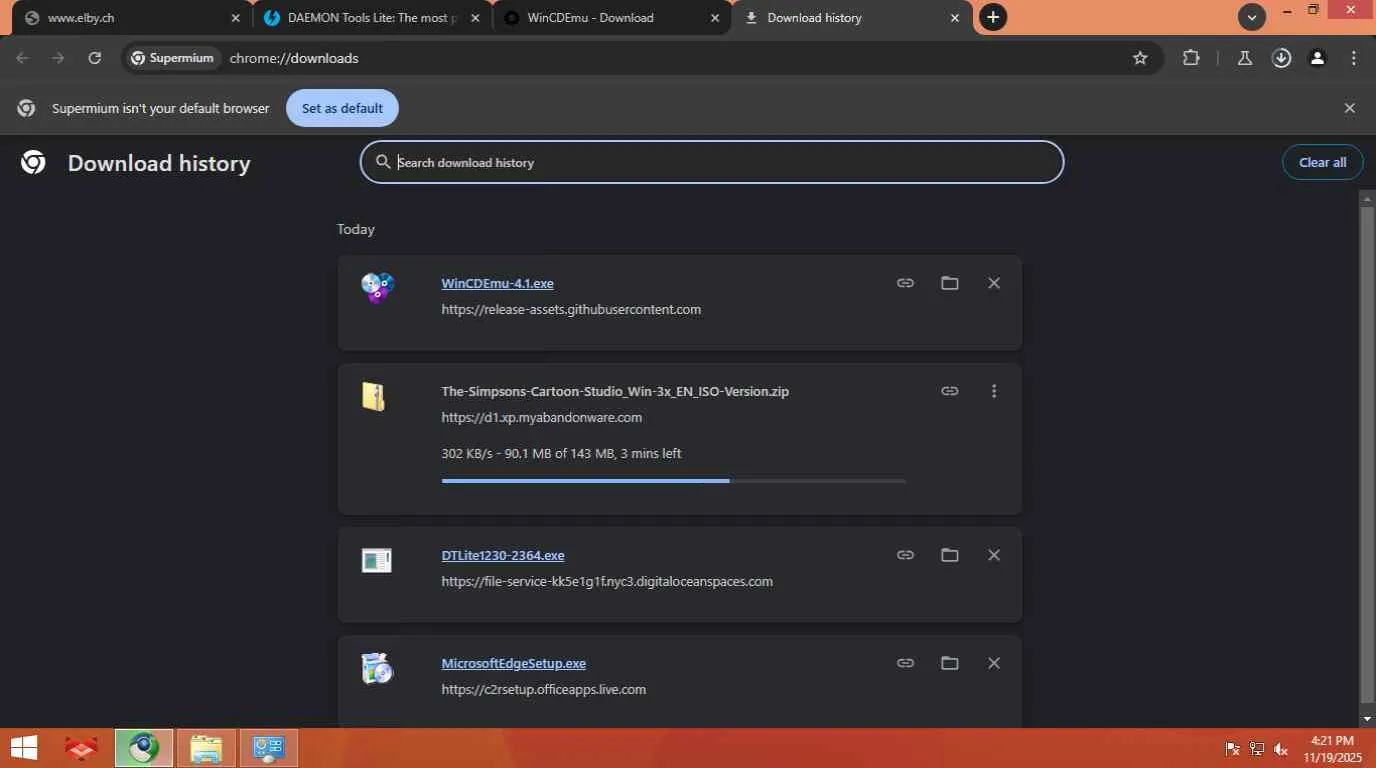Viewport: 1376px width, 768px height.
Task: Remove WinCDEmu-4.1.exe from the list
Action: (x=994, y=283)
